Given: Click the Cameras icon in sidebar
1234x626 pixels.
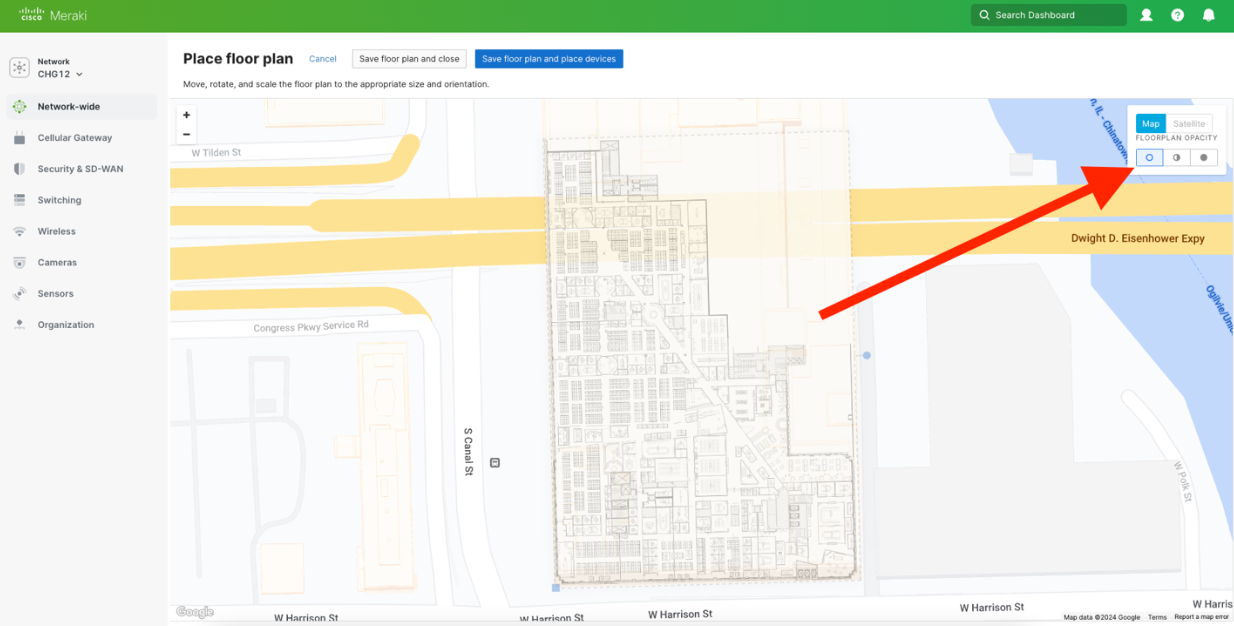Looking at the screenshot, I should [x=19, y=262].
